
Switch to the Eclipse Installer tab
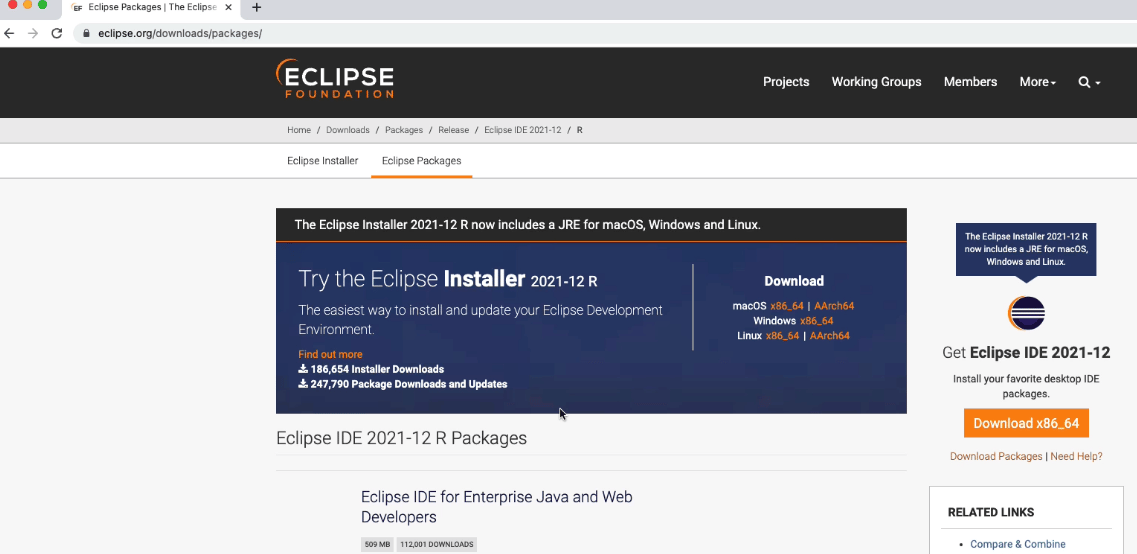click(323, 161)
